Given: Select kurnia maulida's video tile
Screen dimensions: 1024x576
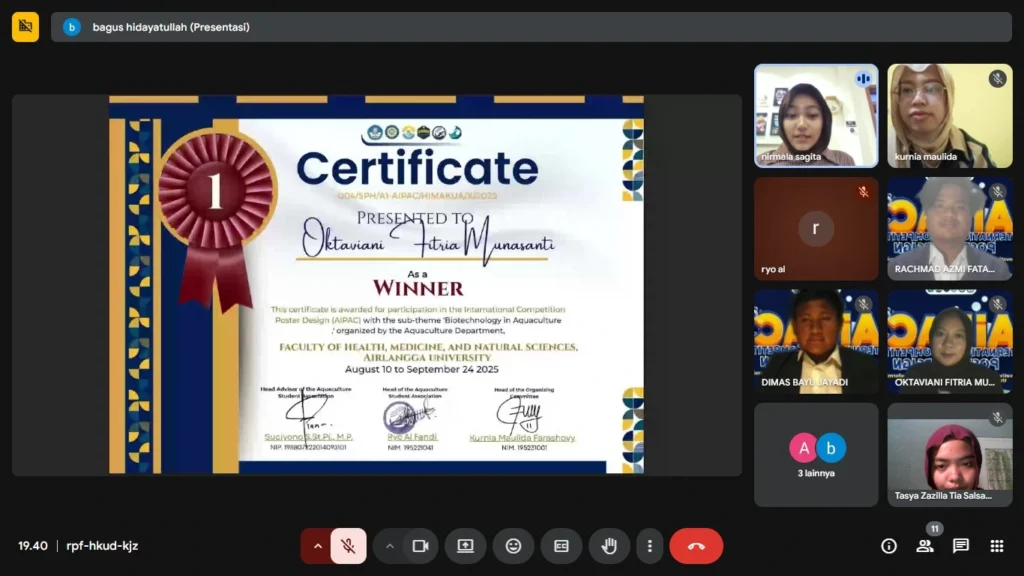Looking at the screenshot, I should pos(949,115).
